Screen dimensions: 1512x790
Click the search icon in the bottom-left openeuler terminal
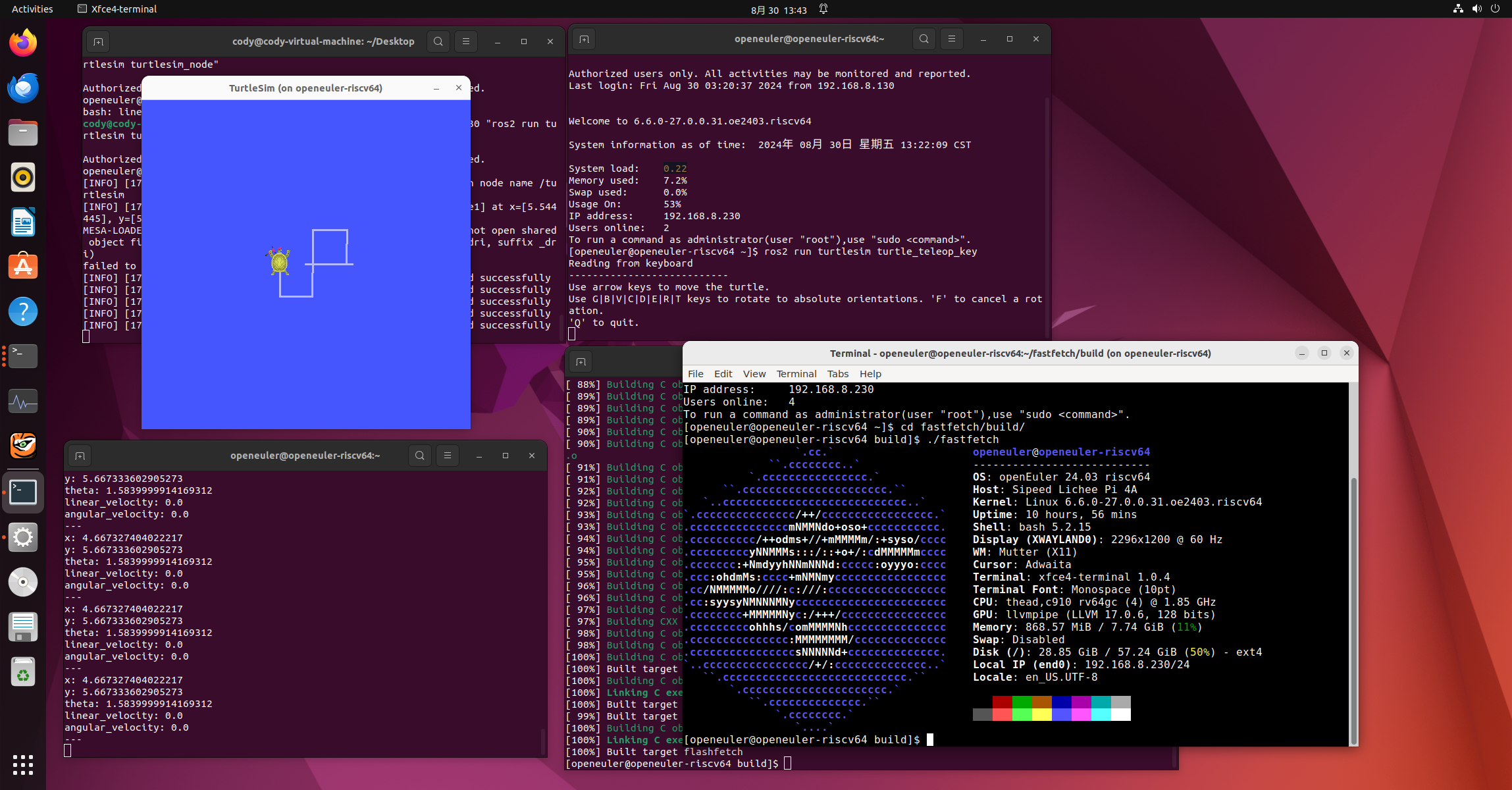tap(419, 456)
